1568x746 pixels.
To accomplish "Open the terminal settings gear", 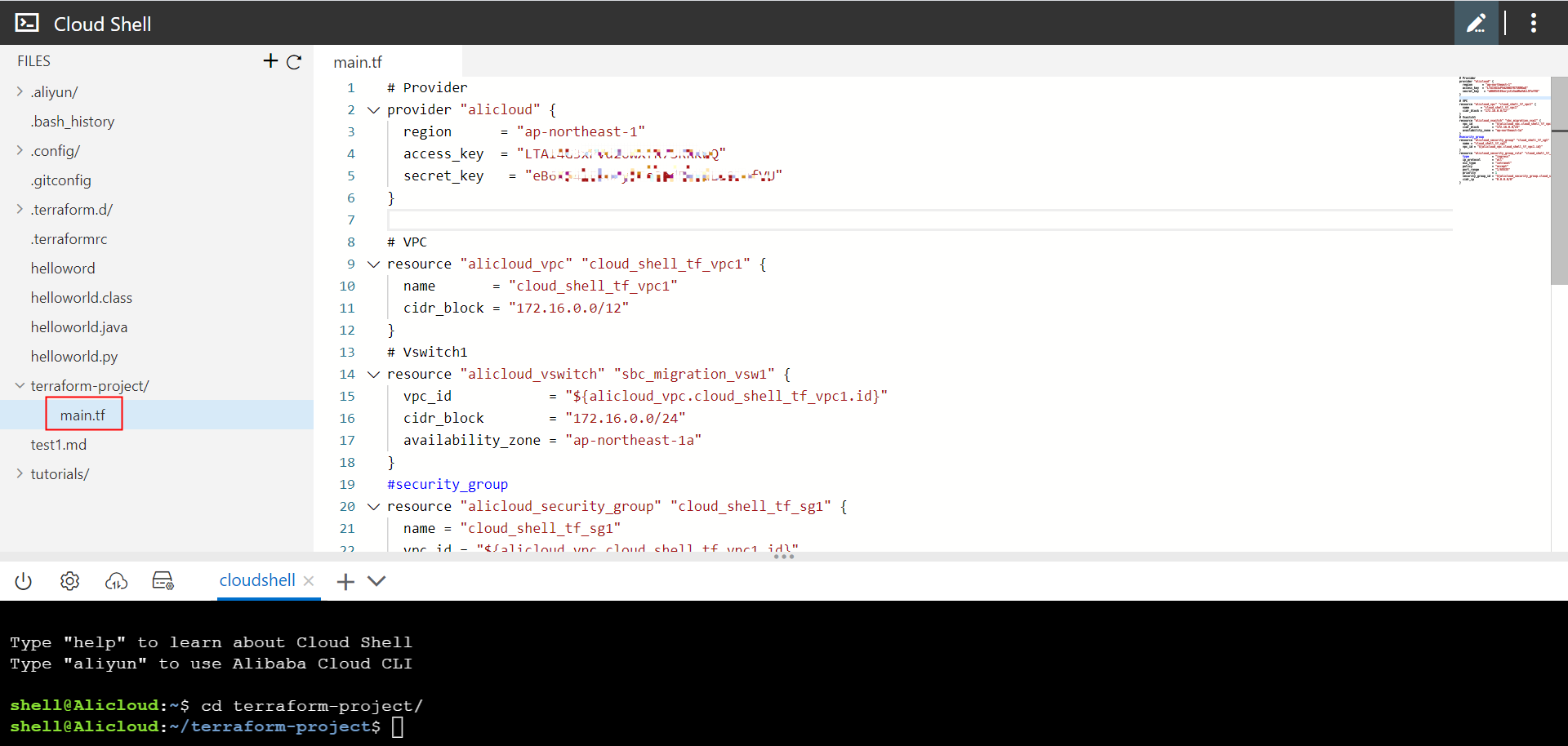I will click(69, 581).
